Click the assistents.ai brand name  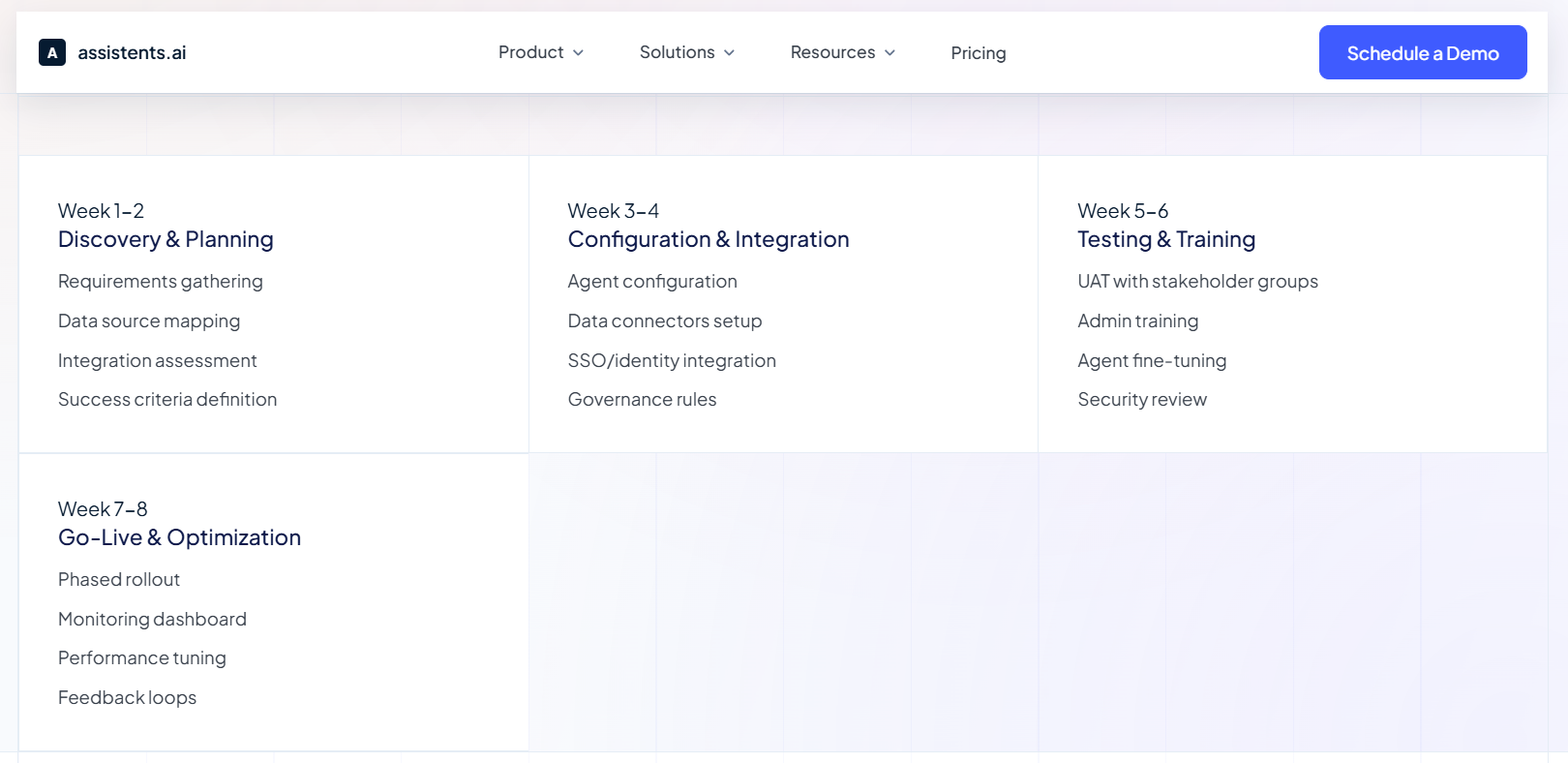[x=132, y=53]
